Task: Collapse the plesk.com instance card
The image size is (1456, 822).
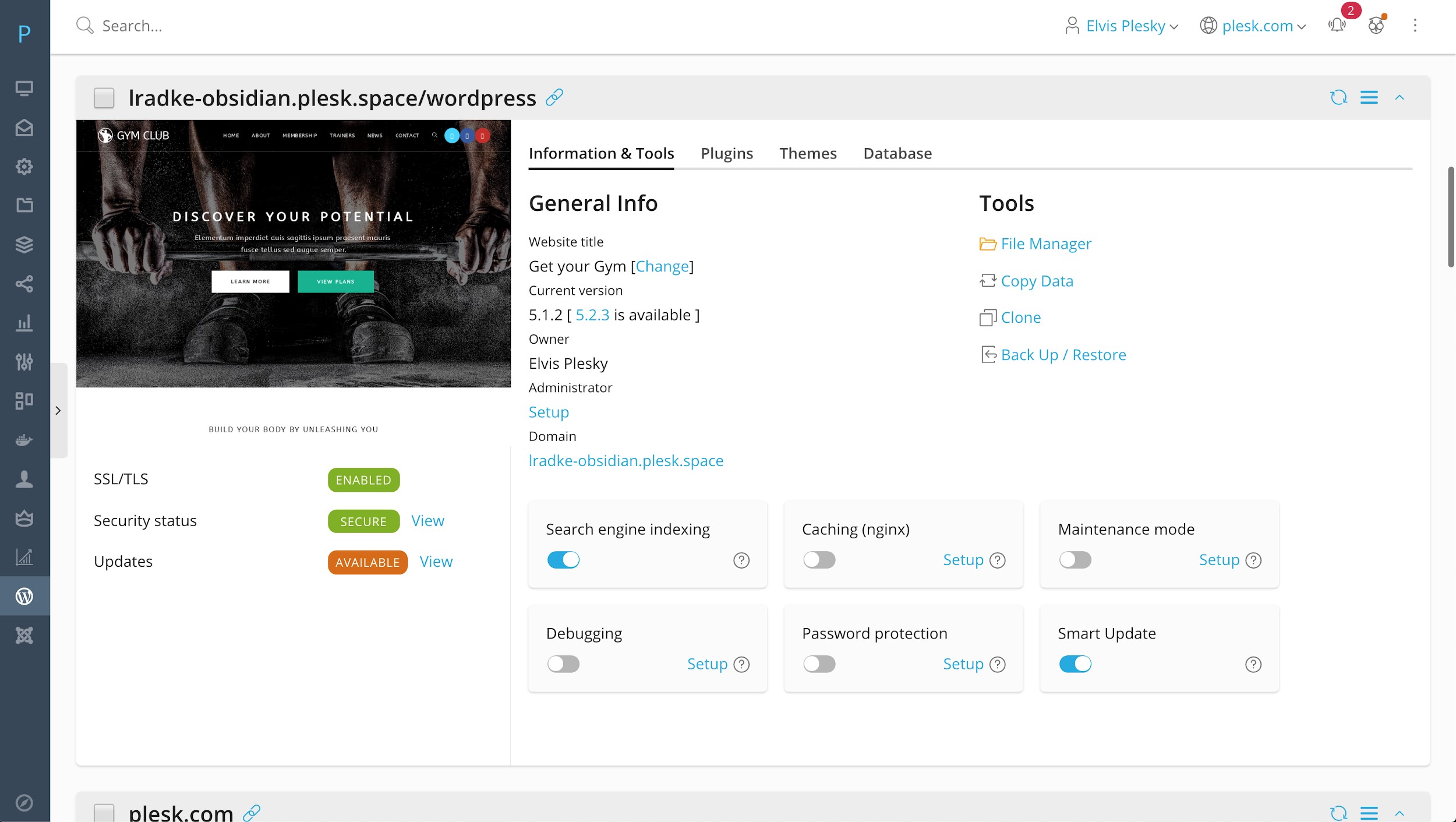Action: (1400, 813)
